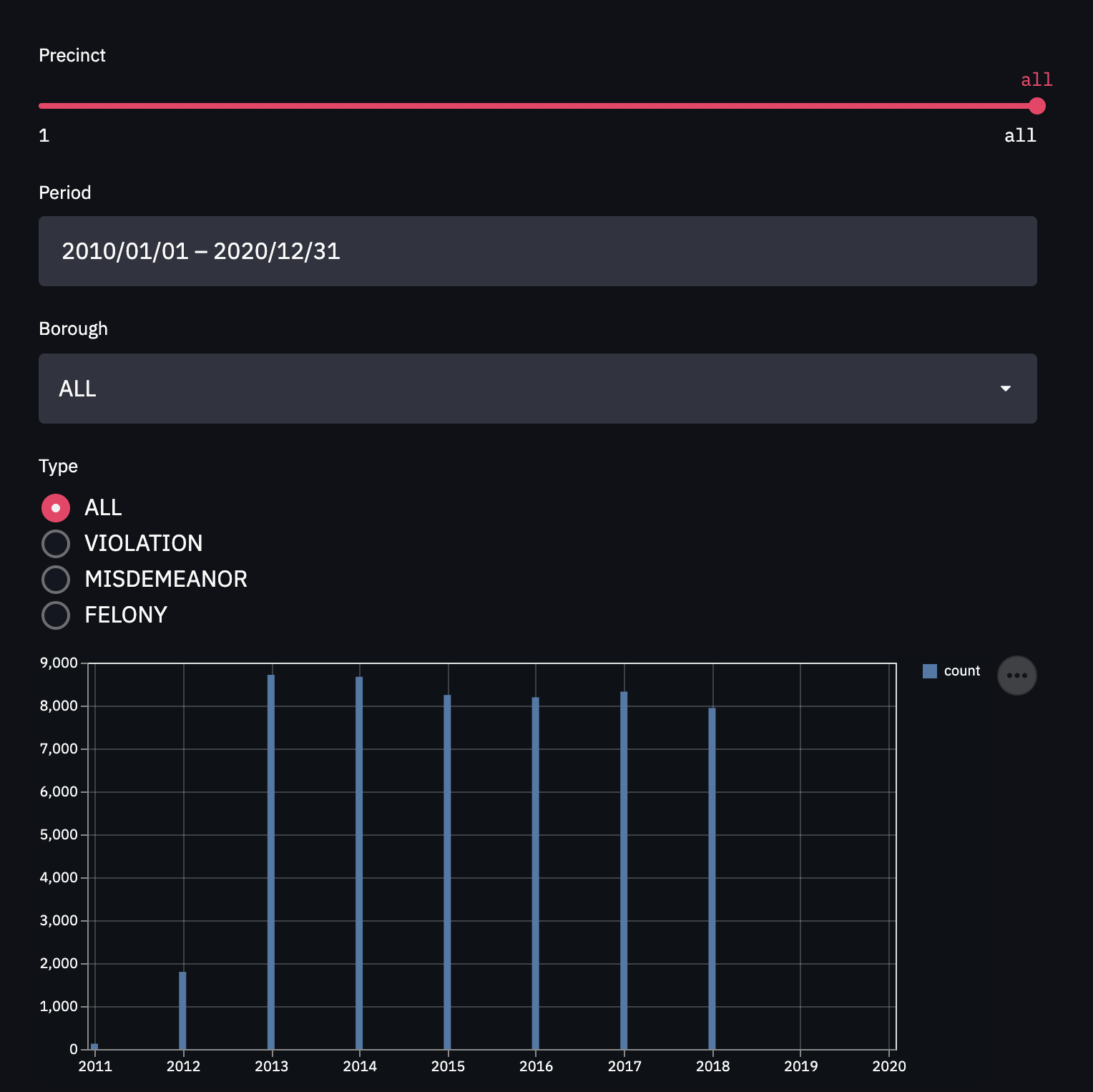
Task: Click the count legend color square
Action: [929, 671]
